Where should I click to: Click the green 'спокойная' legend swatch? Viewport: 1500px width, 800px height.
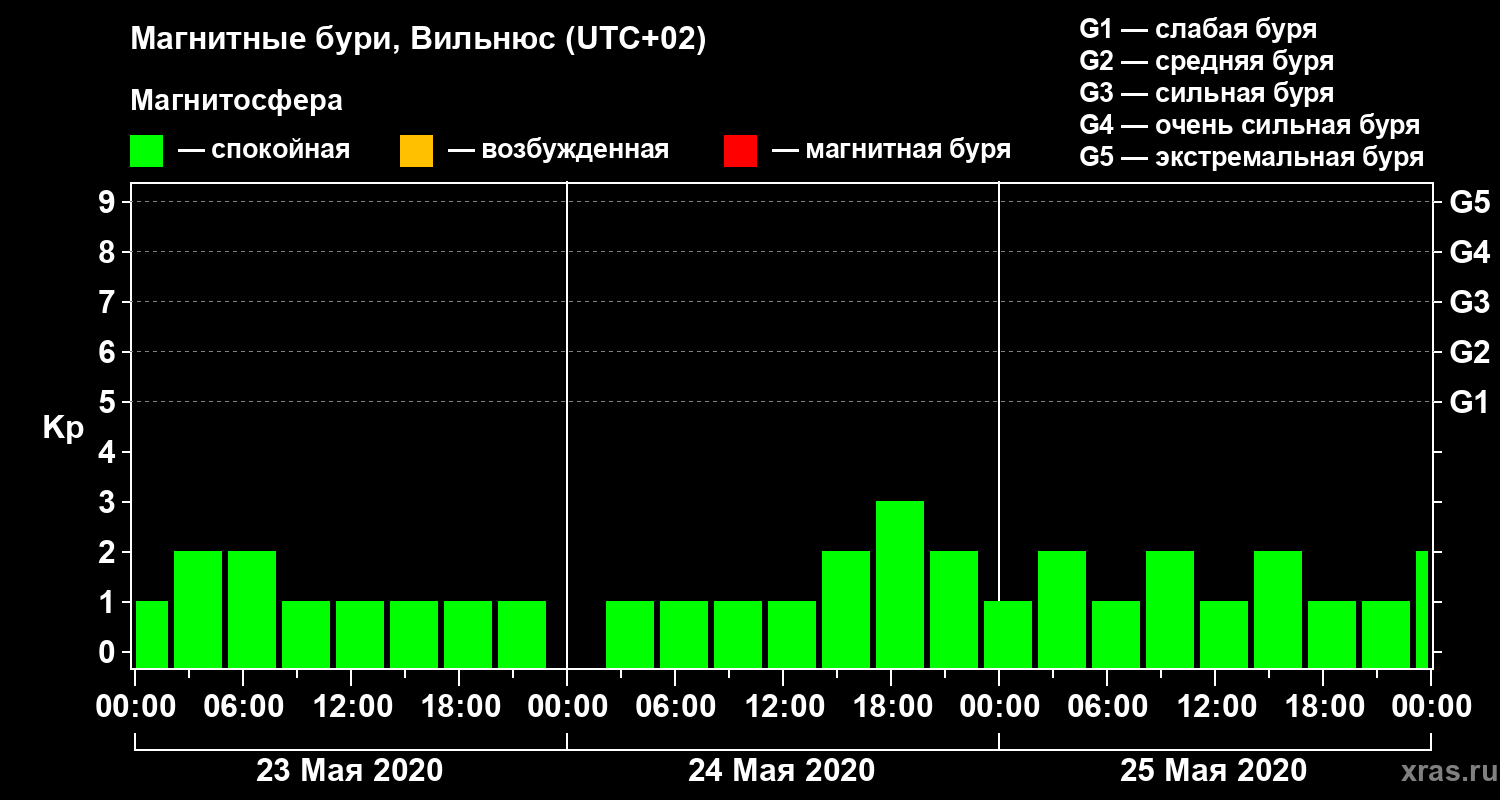(x=147, y=151)
